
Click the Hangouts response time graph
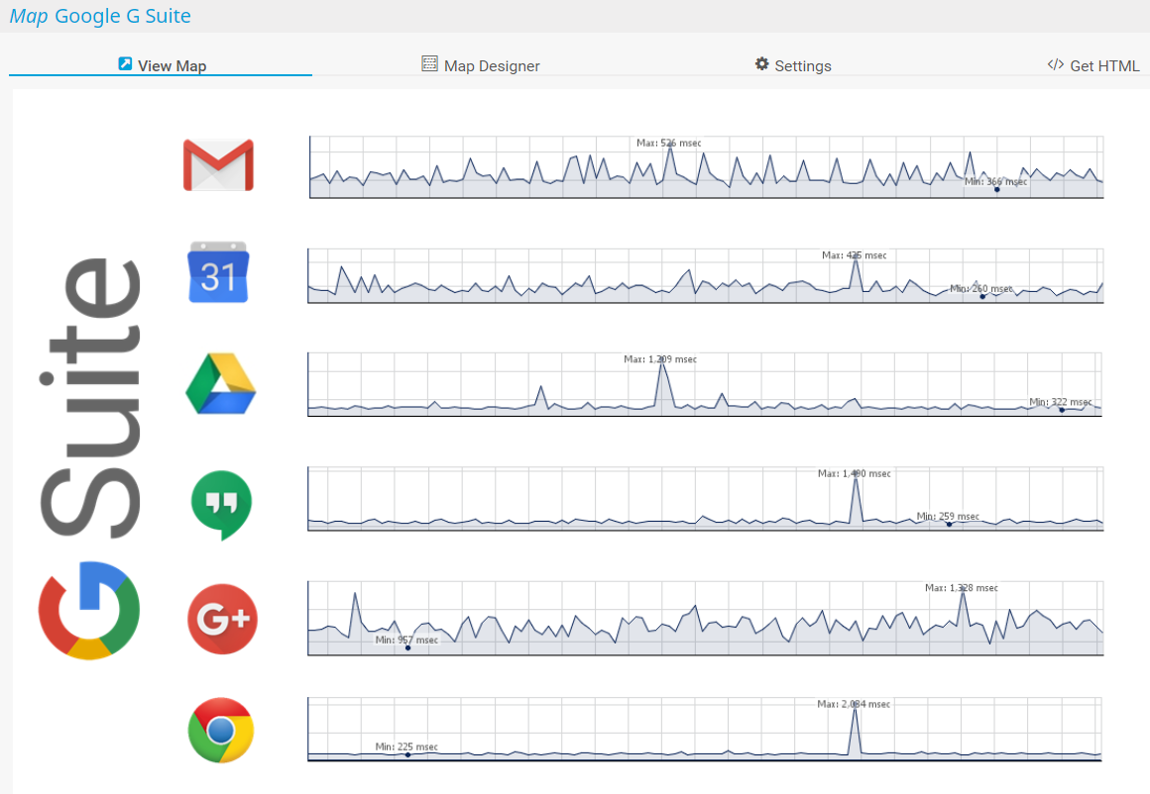705,499
